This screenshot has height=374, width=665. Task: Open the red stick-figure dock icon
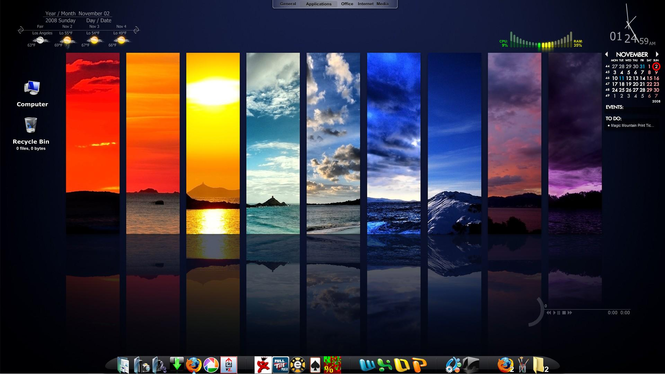click(263, 365)
